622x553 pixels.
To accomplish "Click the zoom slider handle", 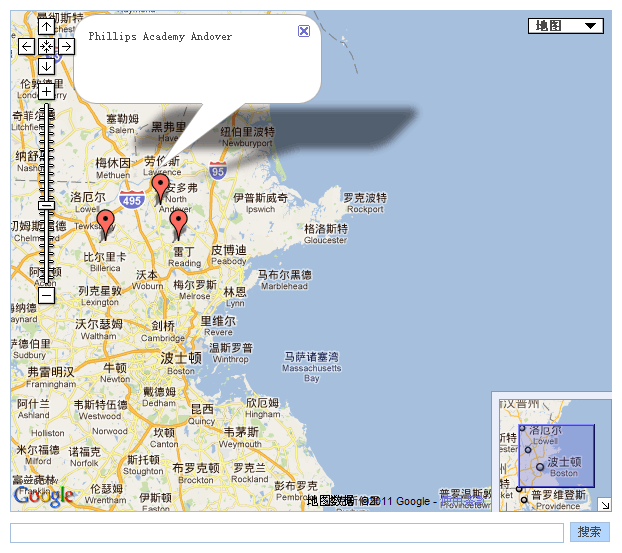I will point(46,205).
